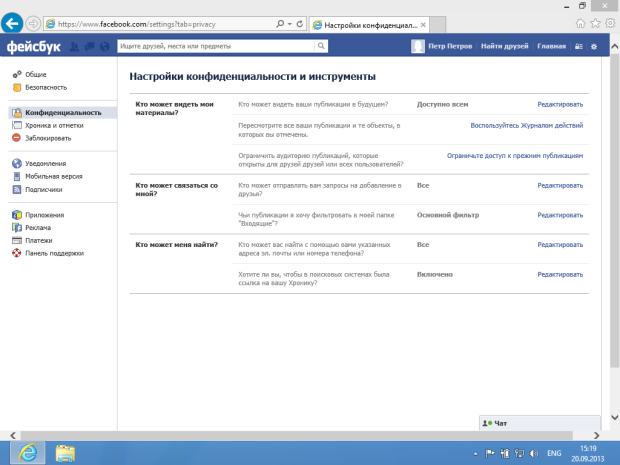Screen dimensions: 620x465
Task: Open the Петр Петров profile link
Action: 450,46
